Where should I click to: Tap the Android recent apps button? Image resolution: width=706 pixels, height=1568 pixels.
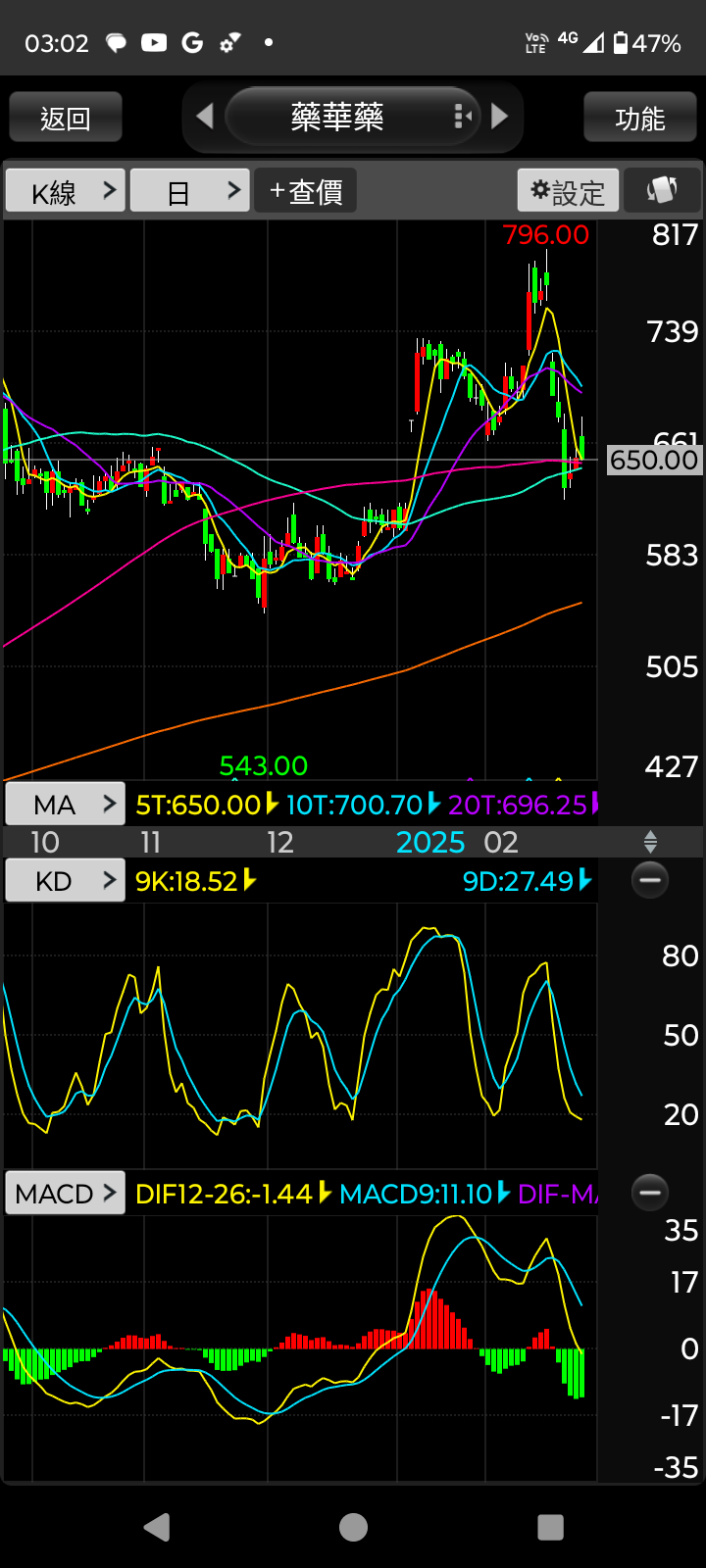pyautogui.click(x=550, y=1527)
